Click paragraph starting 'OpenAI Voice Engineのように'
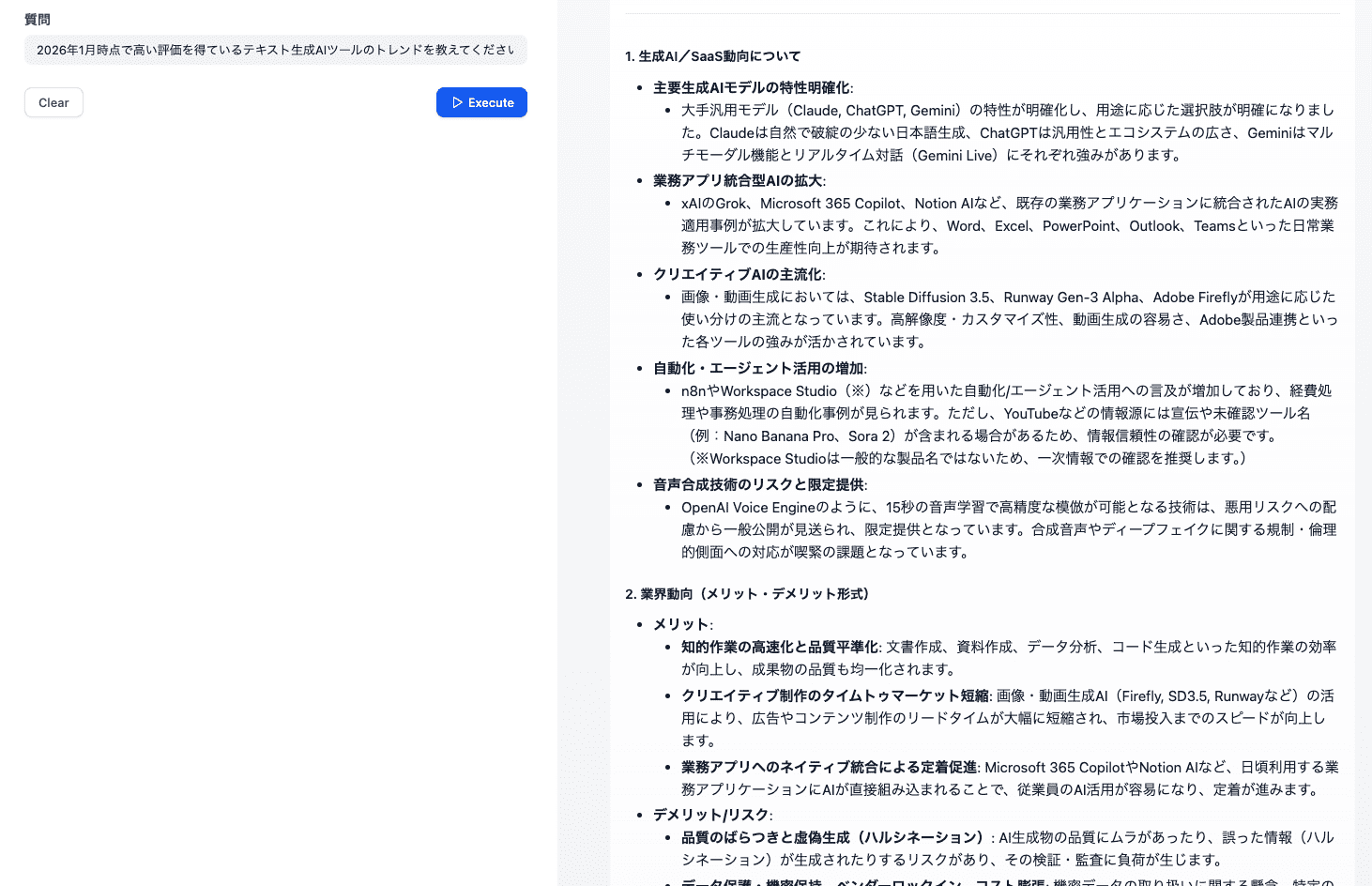This screenshot has width=1372, height=886. 1009,529
